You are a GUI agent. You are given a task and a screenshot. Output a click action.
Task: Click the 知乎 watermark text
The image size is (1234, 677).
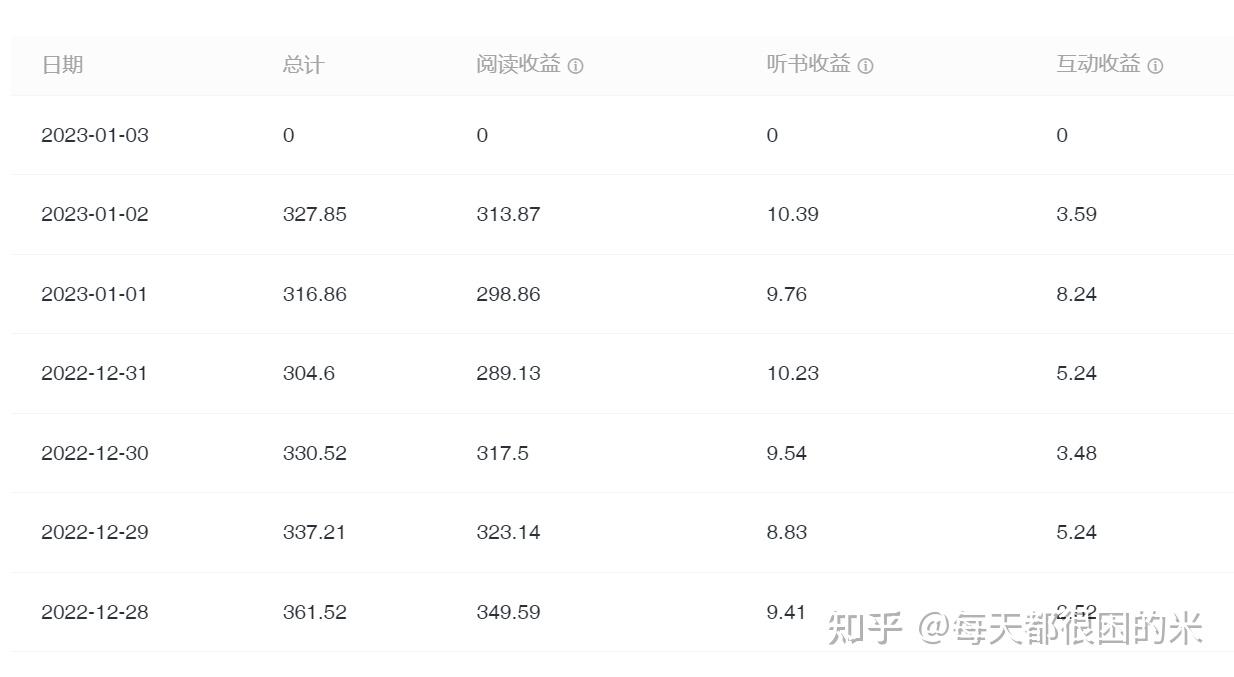coord(866,628)
